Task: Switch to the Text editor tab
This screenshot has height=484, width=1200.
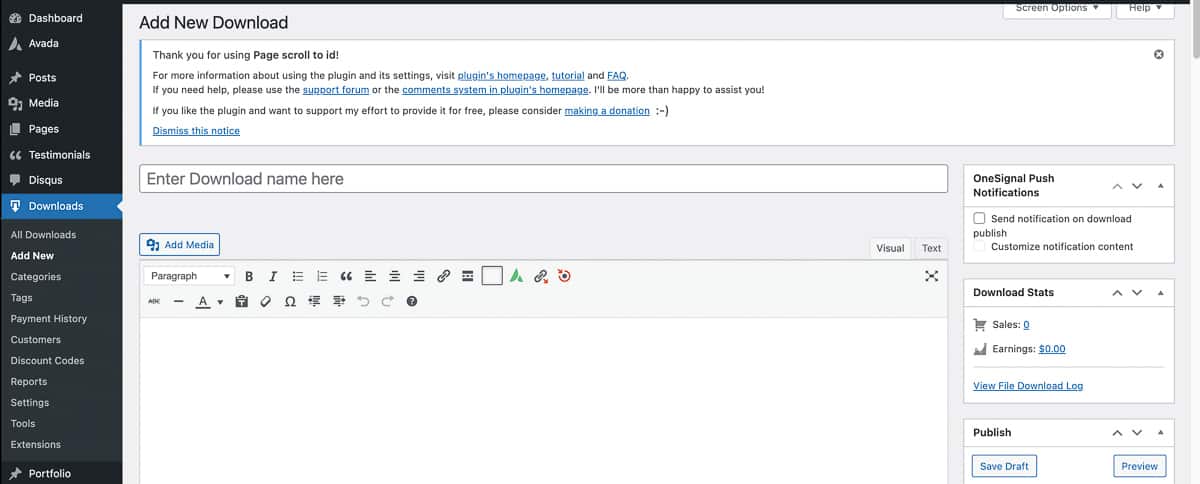Action: point(931,248)
